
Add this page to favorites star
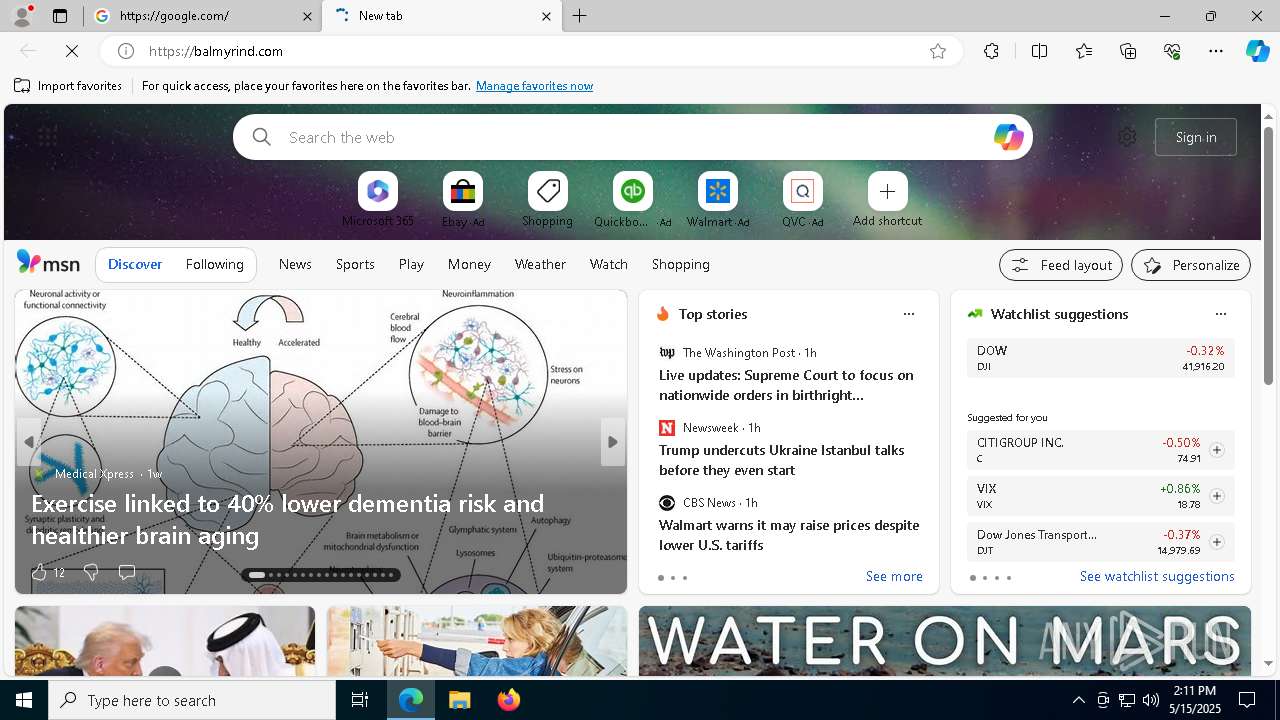pyautogui.click(x=938, y=51)
